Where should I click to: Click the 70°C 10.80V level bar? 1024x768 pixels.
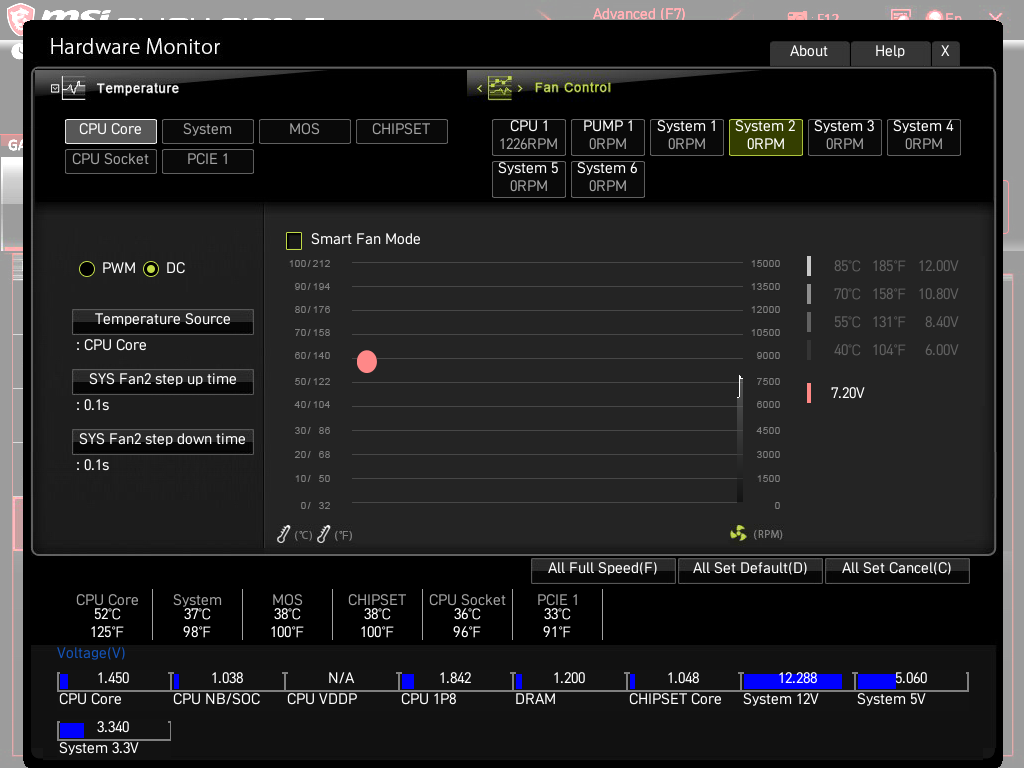click(809, 294)
